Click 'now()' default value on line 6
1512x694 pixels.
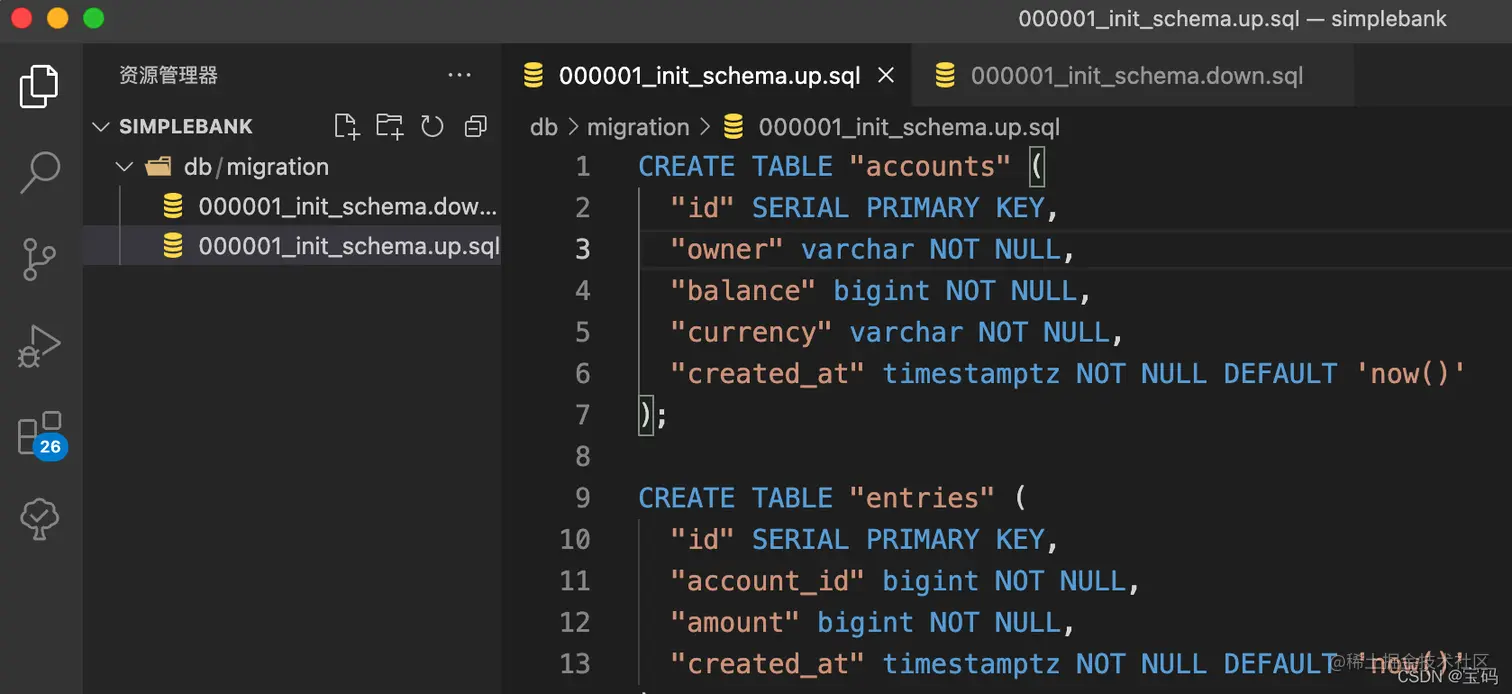[x=1410, y=374]
